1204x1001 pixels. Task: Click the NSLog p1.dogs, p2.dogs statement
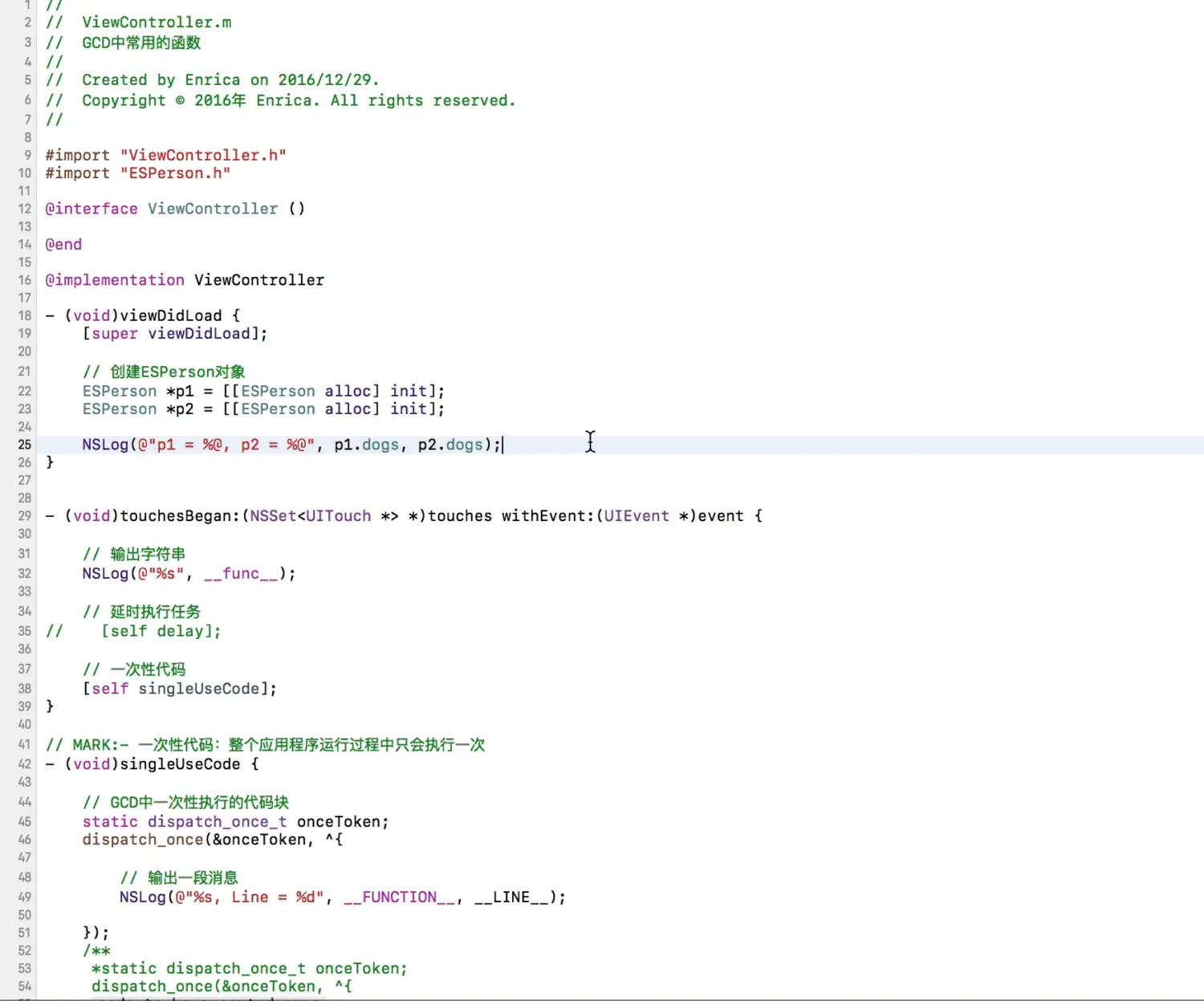pos(292,445)
